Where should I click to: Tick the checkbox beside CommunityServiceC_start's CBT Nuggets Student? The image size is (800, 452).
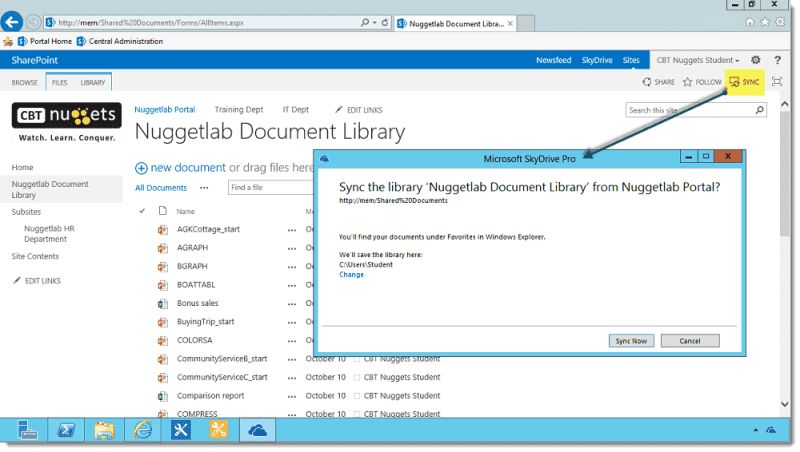click(x=357, y=378)
